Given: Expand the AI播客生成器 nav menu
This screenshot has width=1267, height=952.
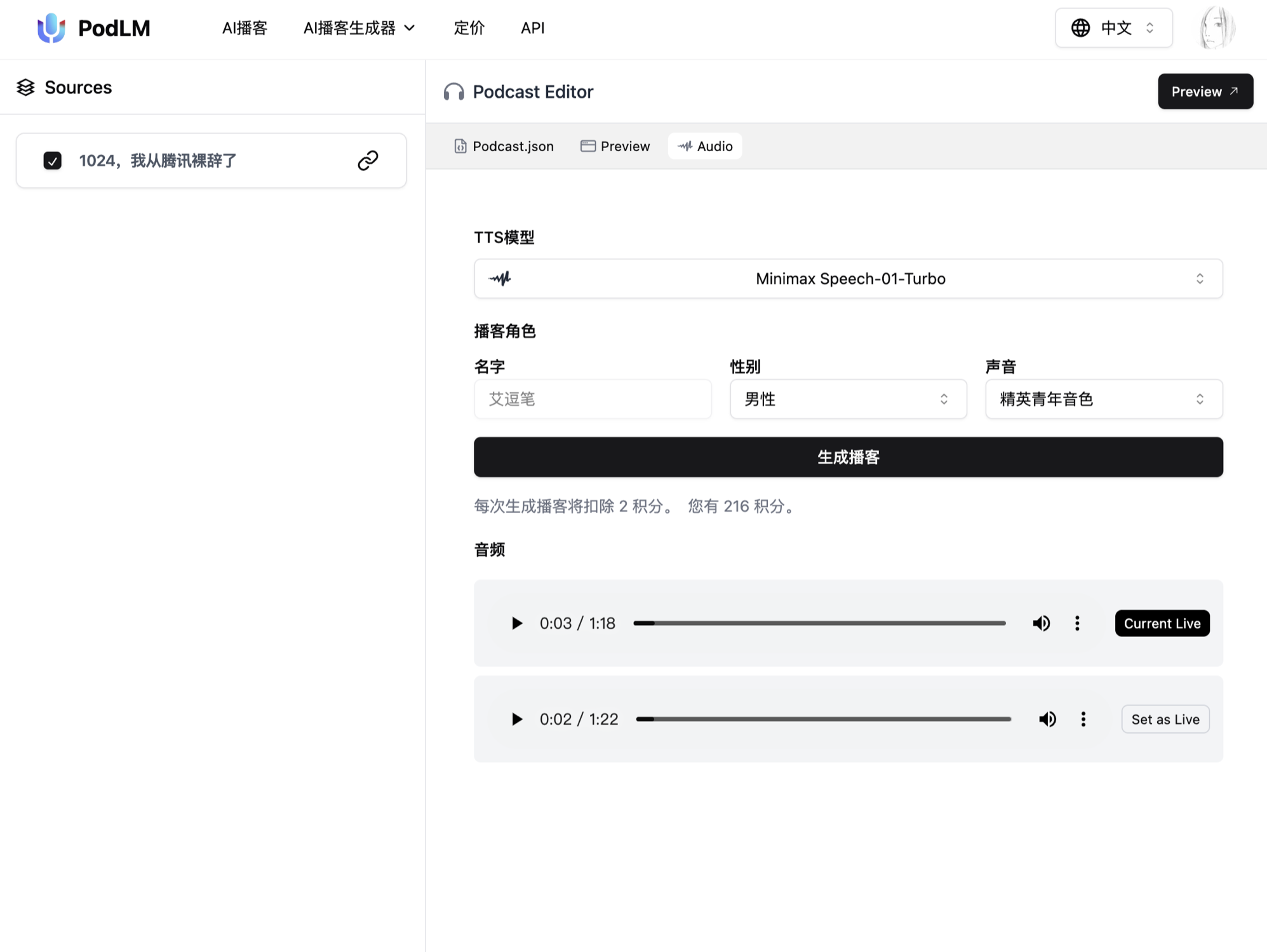Looking at the screenshot, I should coord(359,28).
